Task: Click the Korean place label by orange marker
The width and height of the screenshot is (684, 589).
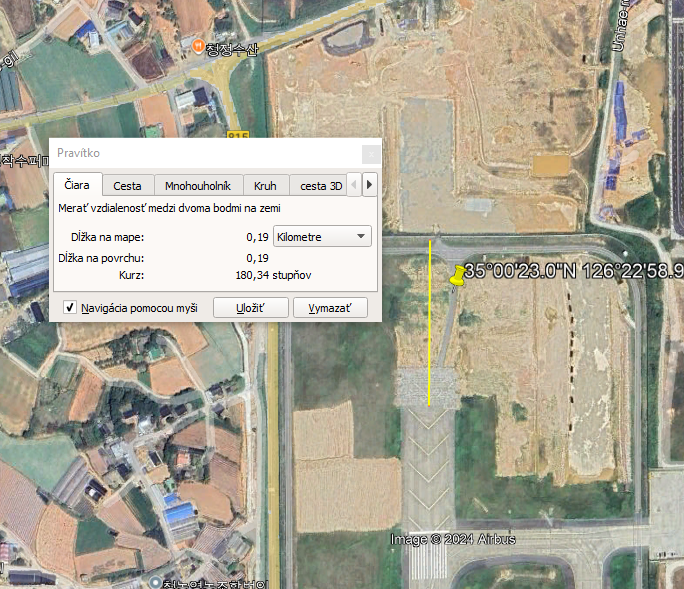Action: 231,49
